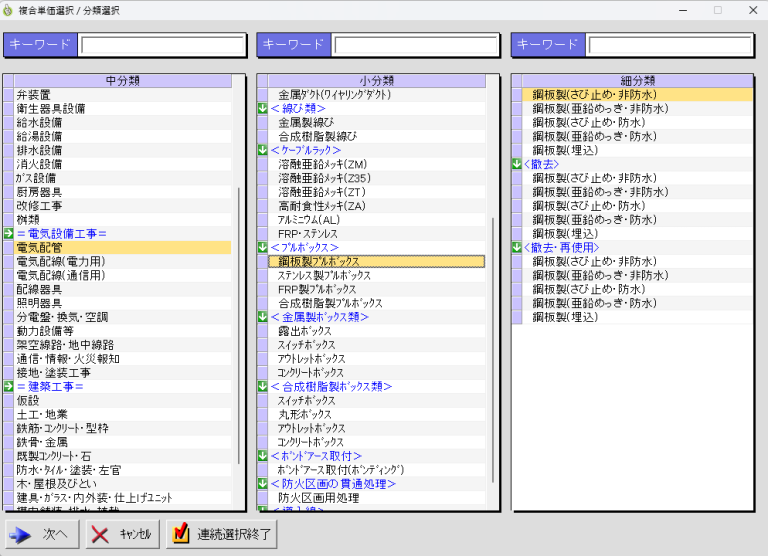Click the red X icon on キャンセル button
This screenshot has height=556, width=768.
pyautogui.click(x=100, y=534)
